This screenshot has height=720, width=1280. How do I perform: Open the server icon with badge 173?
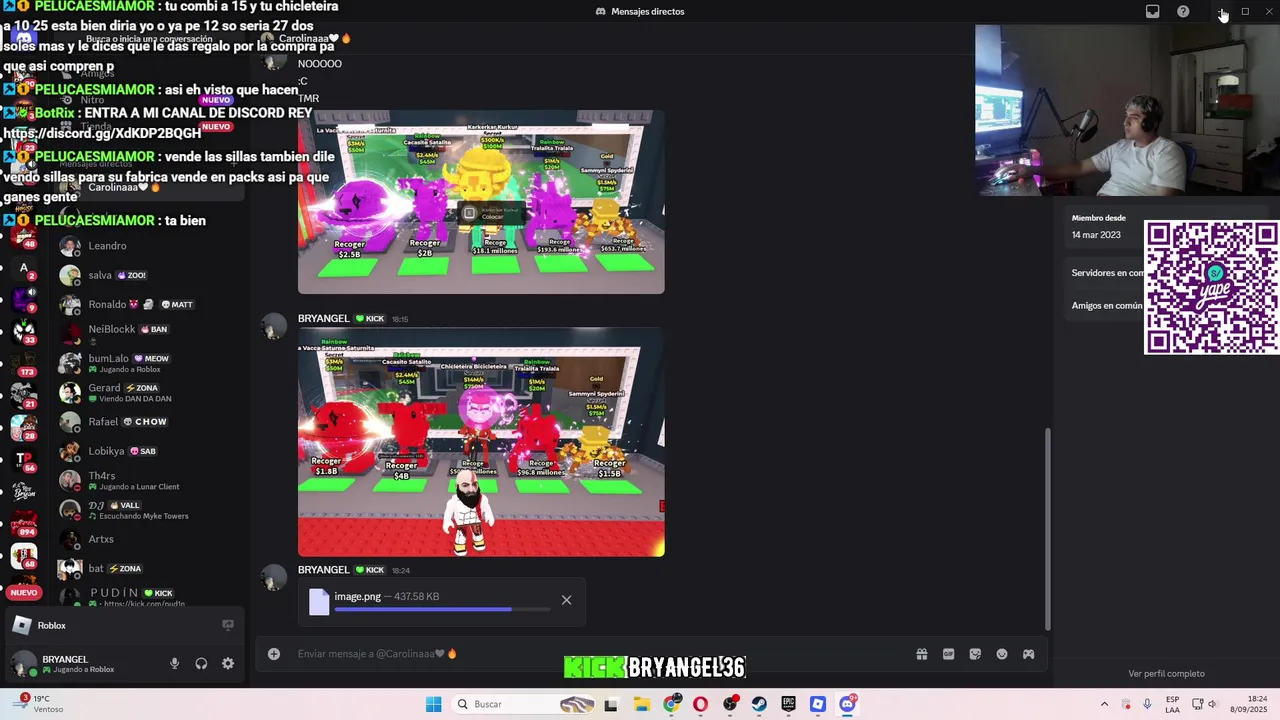[x=24, y=363]
